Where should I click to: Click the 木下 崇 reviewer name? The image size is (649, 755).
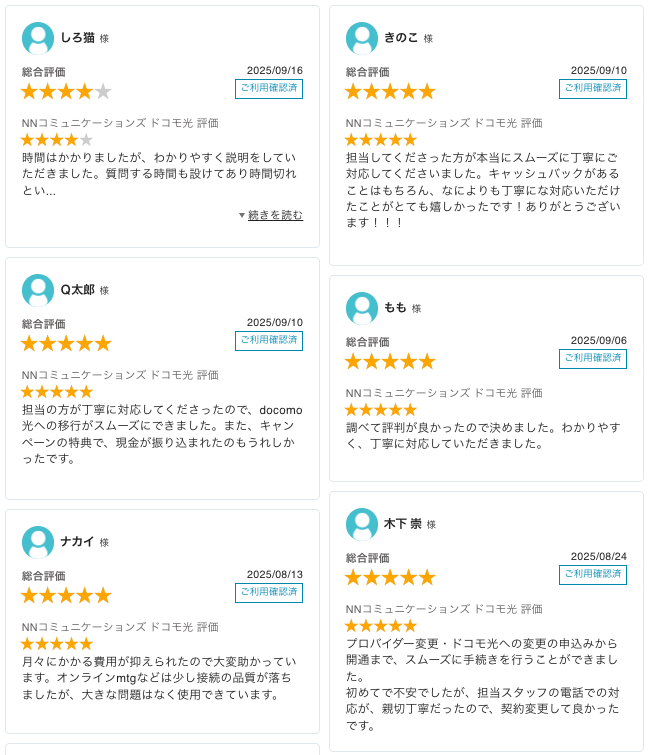point(403,524)
